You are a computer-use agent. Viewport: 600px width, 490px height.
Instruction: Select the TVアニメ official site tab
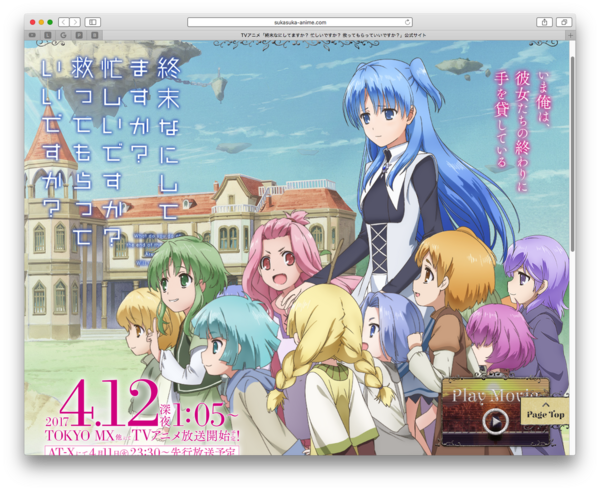pyautogui.click(x=334, y=35)
